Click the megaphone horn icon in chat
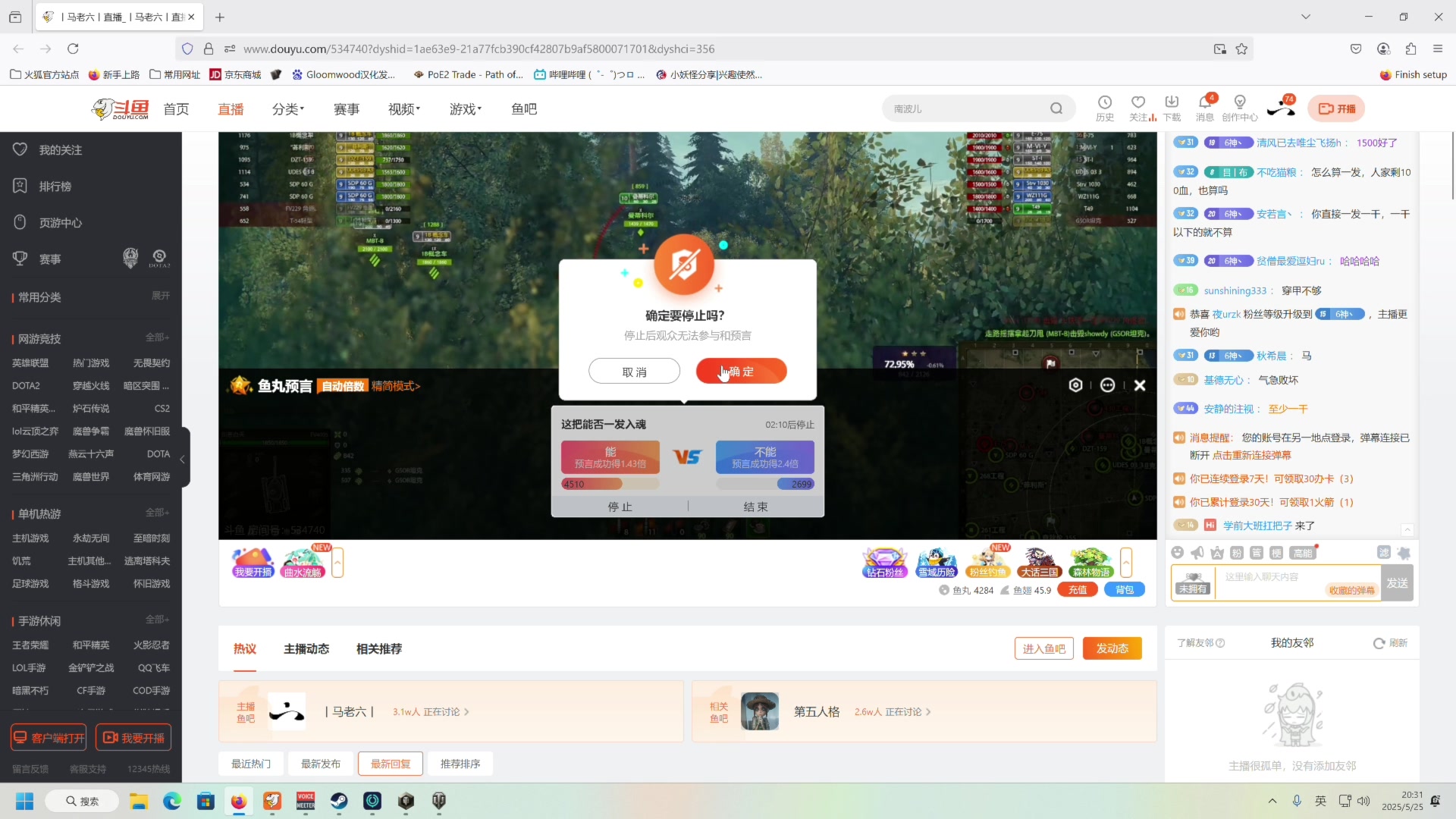 (x=1197, y=553)
